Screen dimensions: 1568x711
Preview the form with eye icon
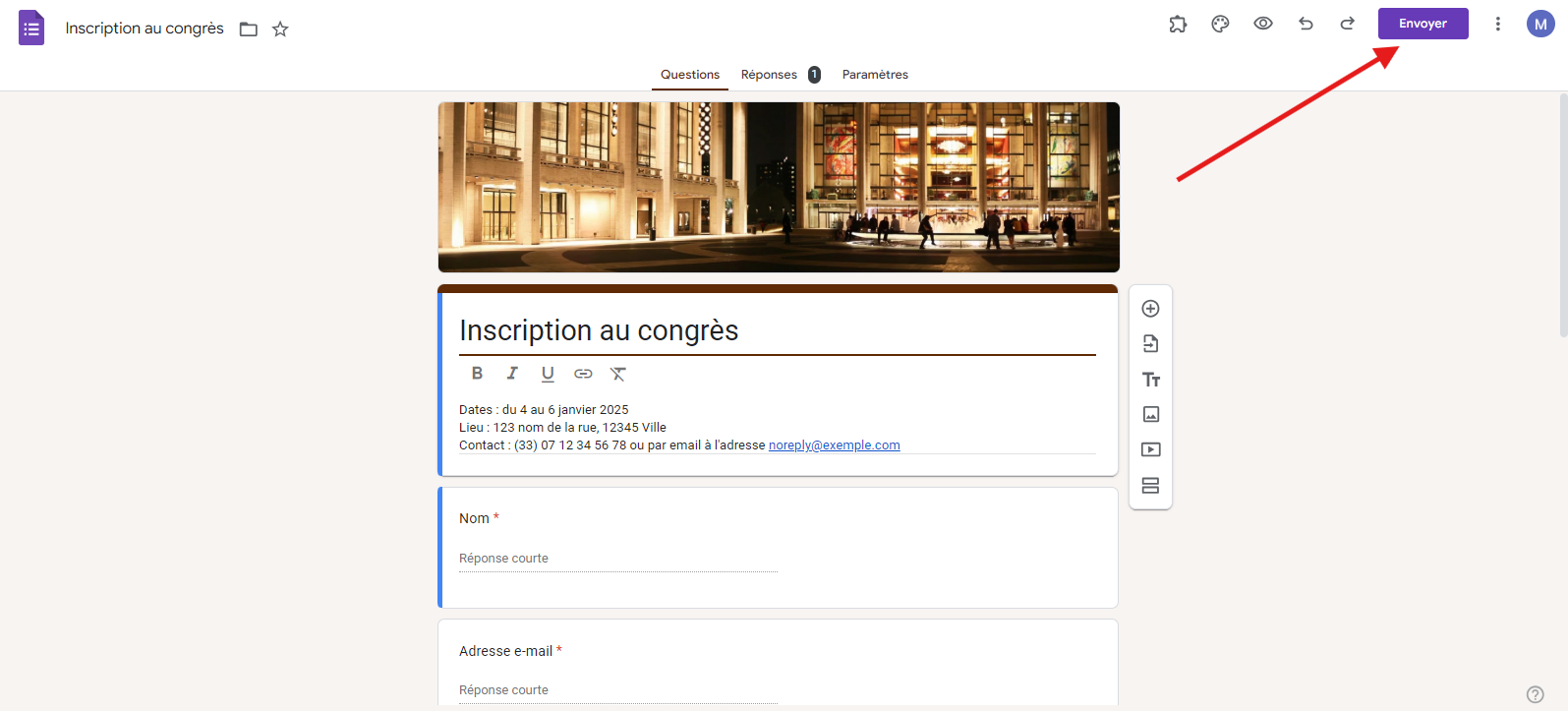tap(1263, 24)
